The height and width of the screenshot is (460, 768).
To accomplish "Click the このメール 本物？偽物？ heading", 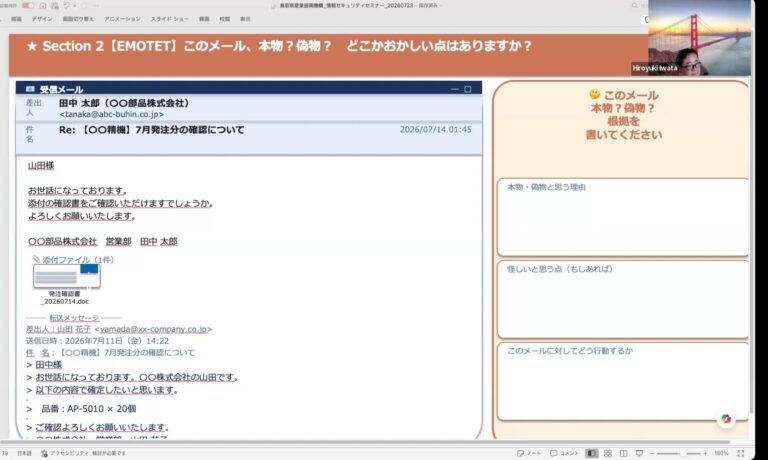I will point(624,102).
